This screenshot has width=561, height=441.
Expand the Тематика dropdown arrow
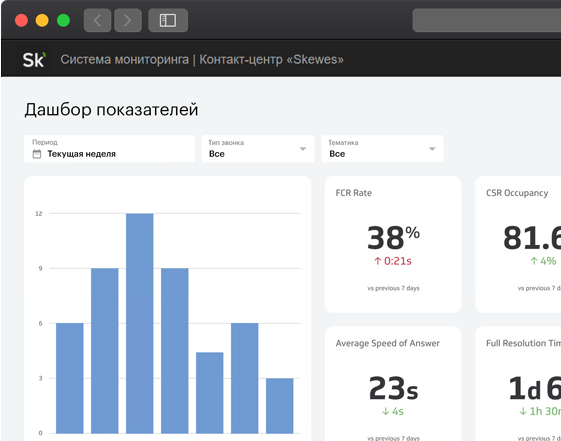pos(432,149)
